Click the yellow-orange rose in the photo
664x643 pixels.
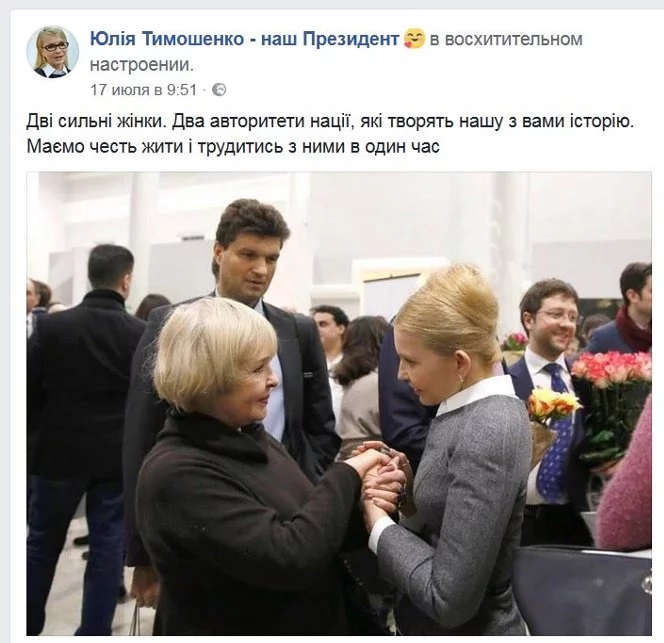(552, 405)
